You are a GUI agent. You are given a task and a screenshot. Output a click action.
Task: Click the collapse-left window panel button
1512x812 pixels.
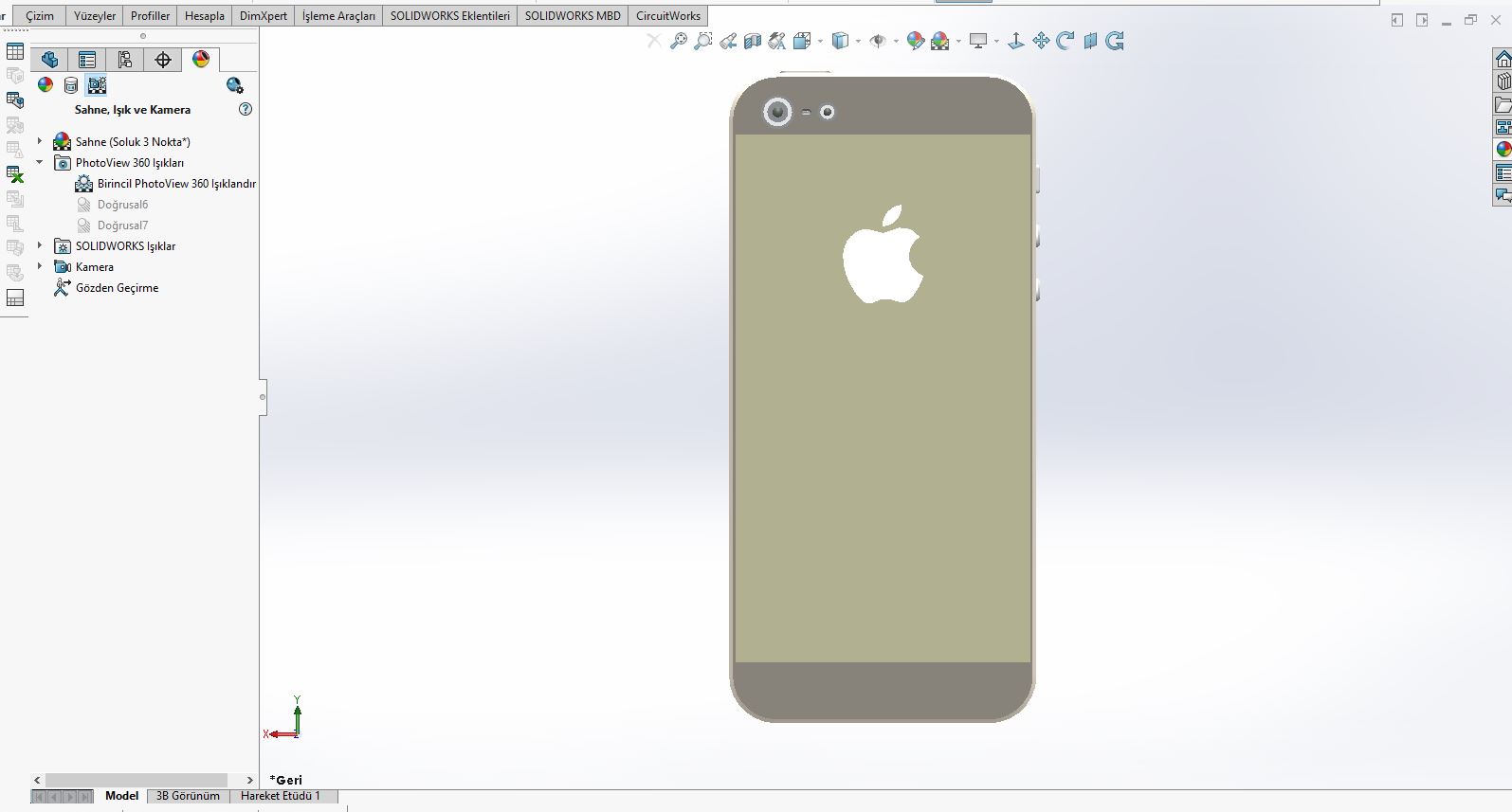click(1396, 20)
